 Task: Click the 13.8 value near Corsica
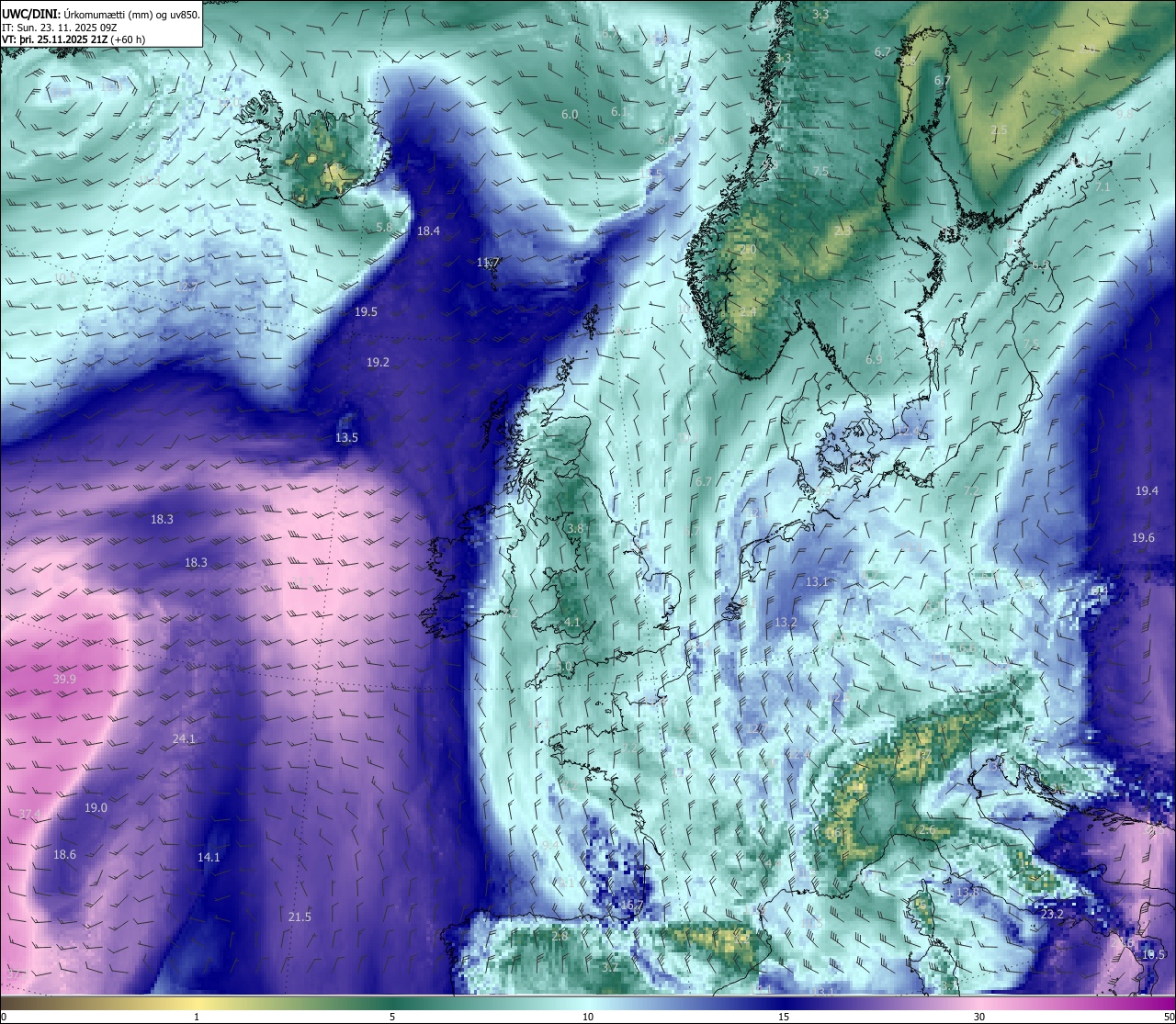967,893
